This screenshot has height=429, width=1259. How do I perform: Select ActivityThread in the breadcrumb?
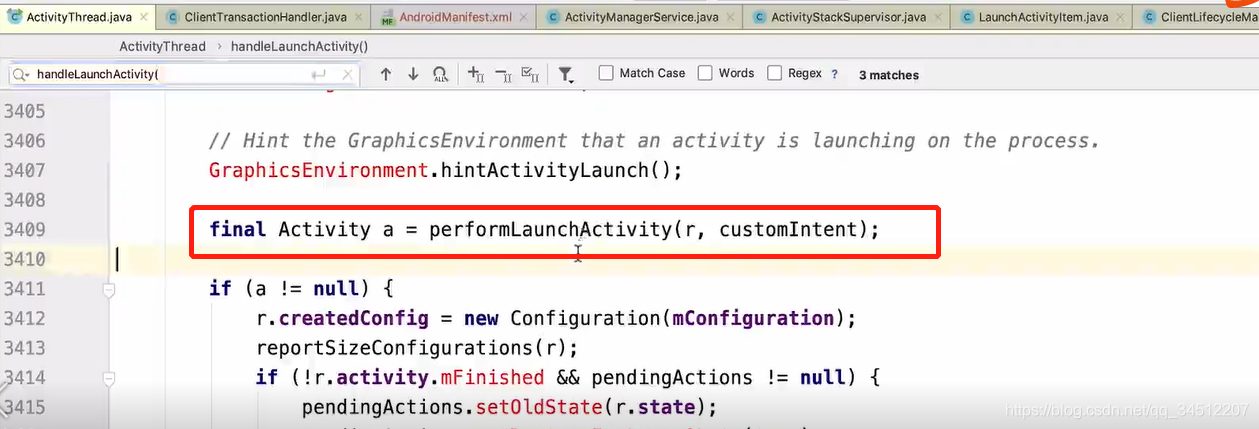(162, 46)
